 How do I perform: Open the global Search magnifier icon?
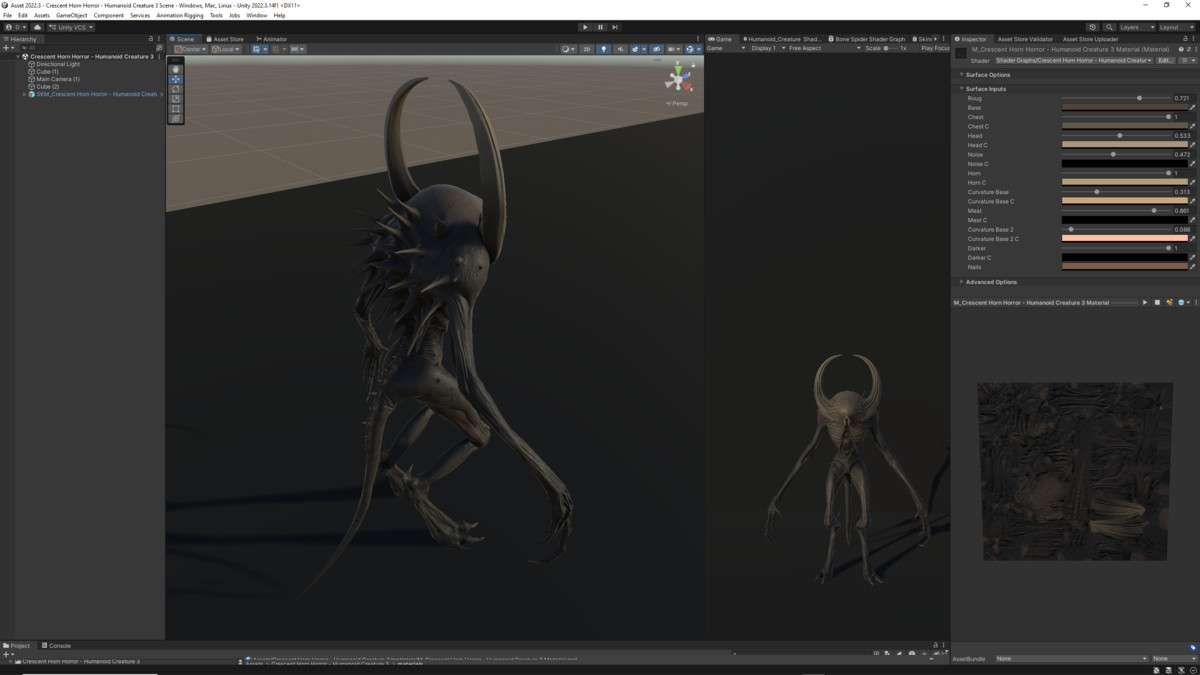[1109, 27]
